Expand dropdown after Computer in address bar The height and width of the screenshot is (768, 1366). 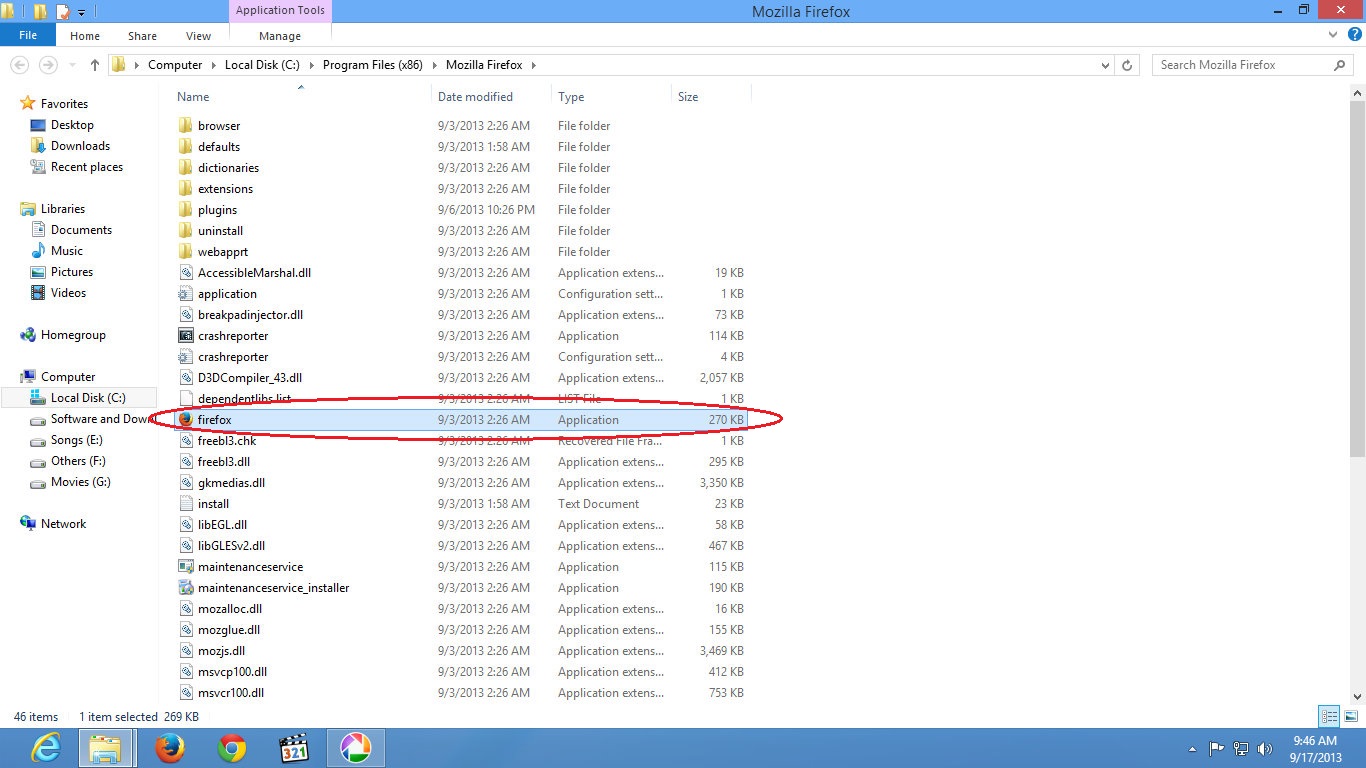pyautogui.click(x=213, y=65)
